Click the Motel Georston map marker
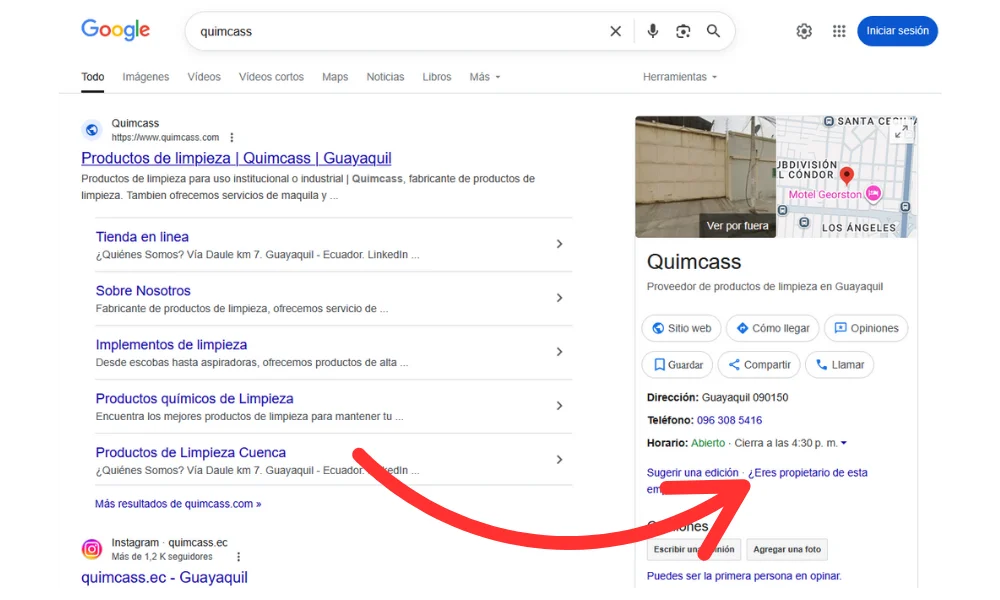Screen dimensions: 1000x600 click(872, 193)
